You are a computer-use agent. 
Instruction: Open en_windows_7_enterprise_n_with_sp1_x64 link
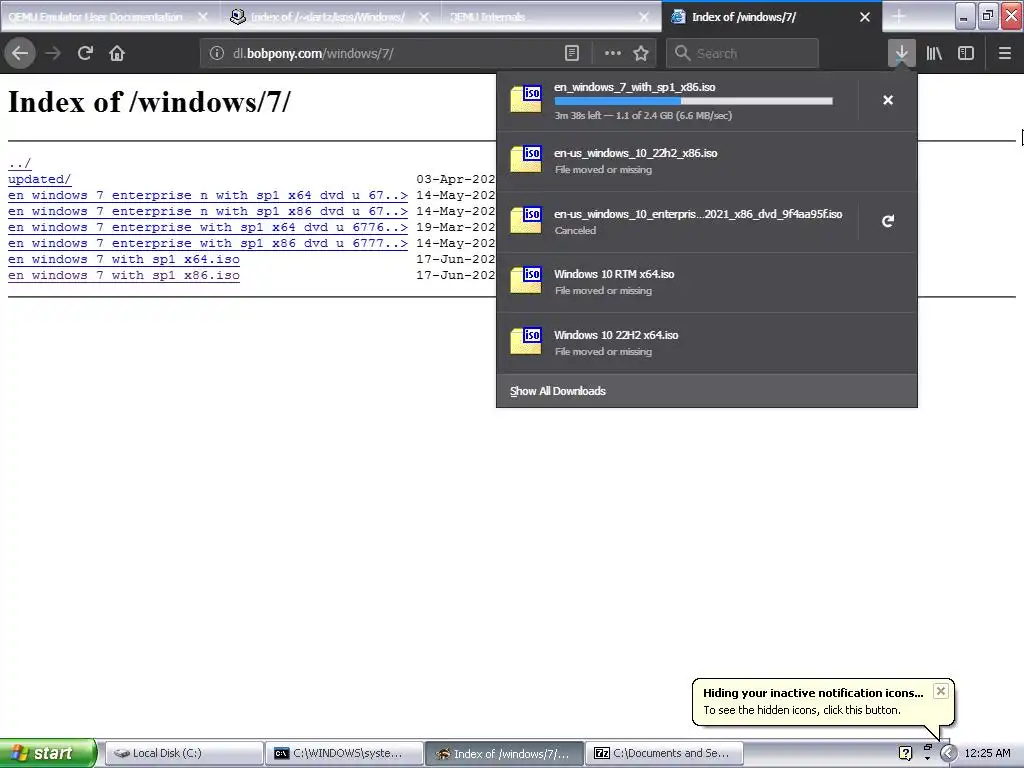coord(208,195)
